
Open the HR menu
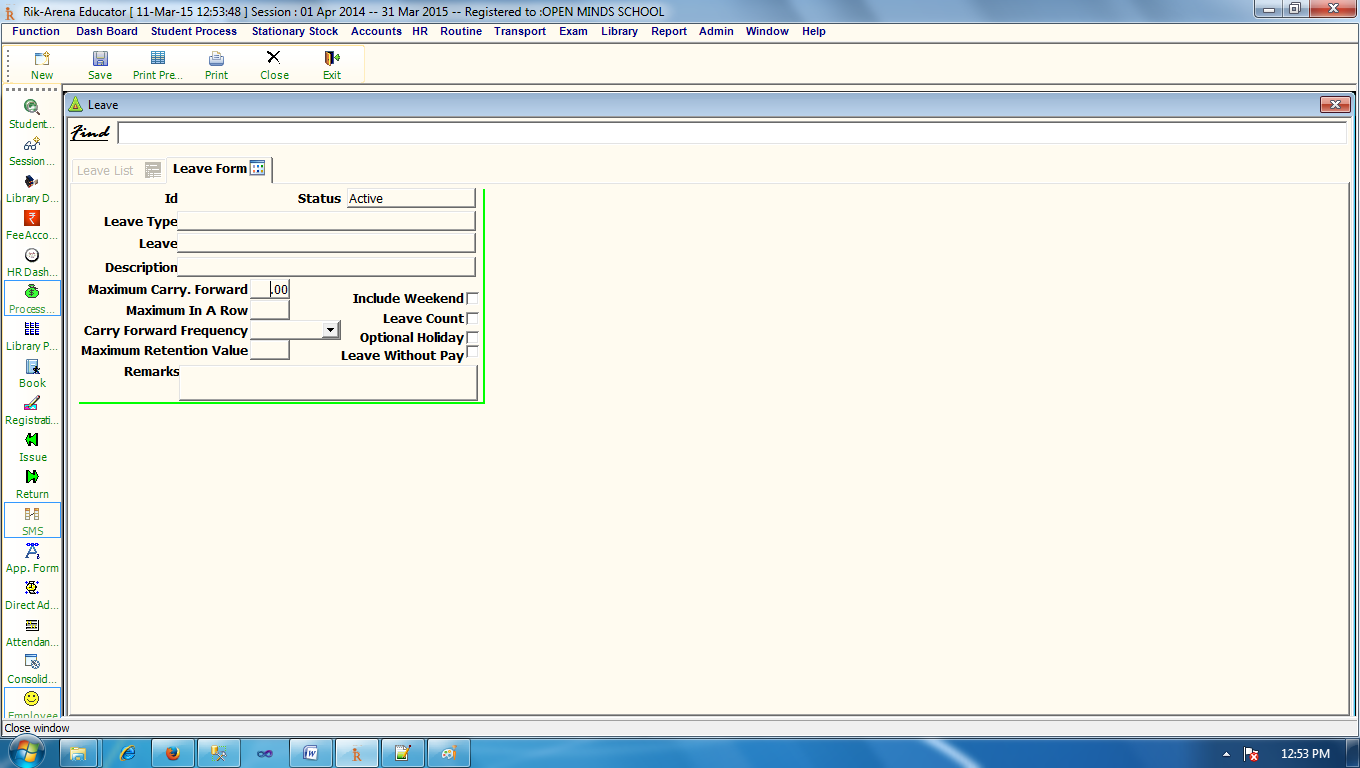[420, 31]
